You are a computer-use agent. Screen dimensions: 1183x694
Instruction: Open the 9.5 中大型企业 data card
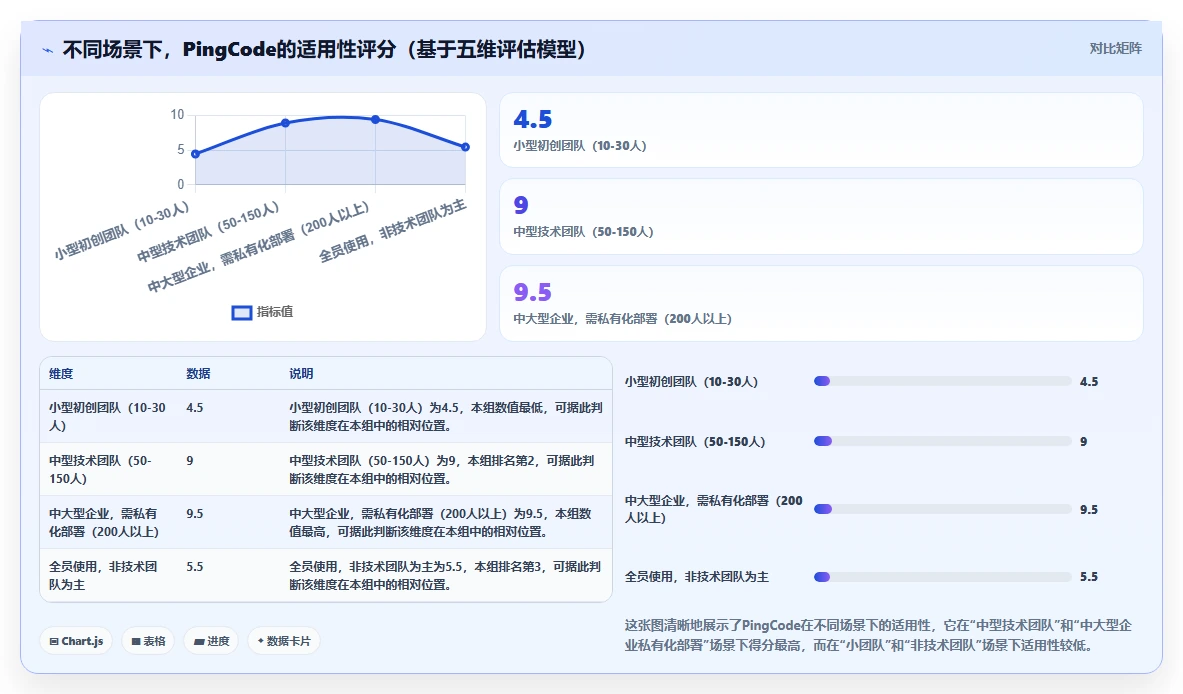click(821, 303)
